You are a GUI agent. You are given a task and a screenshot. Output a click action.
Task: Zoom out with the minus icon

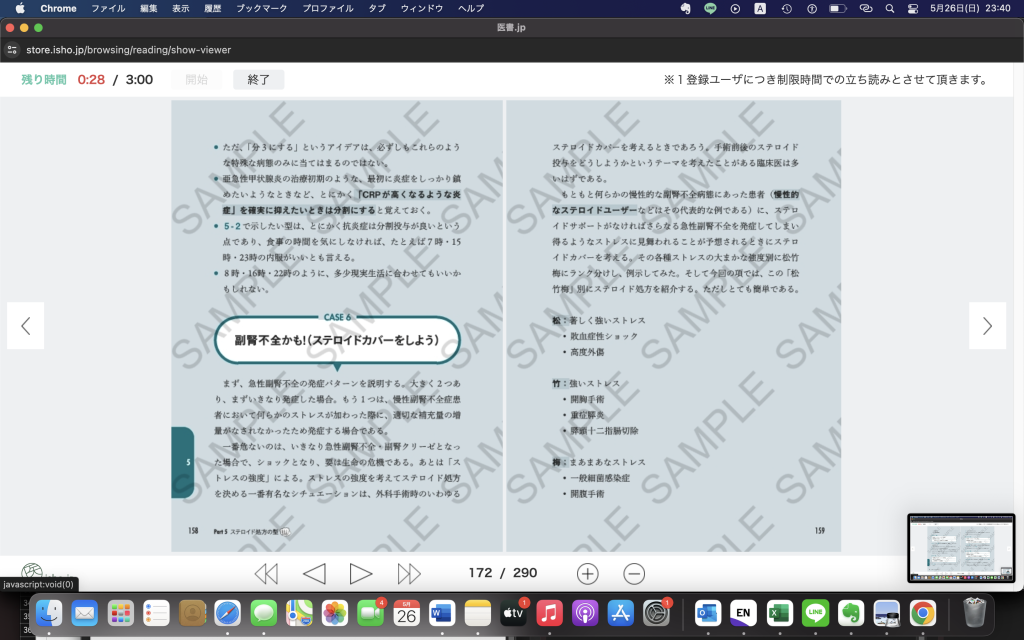point(634,573)
